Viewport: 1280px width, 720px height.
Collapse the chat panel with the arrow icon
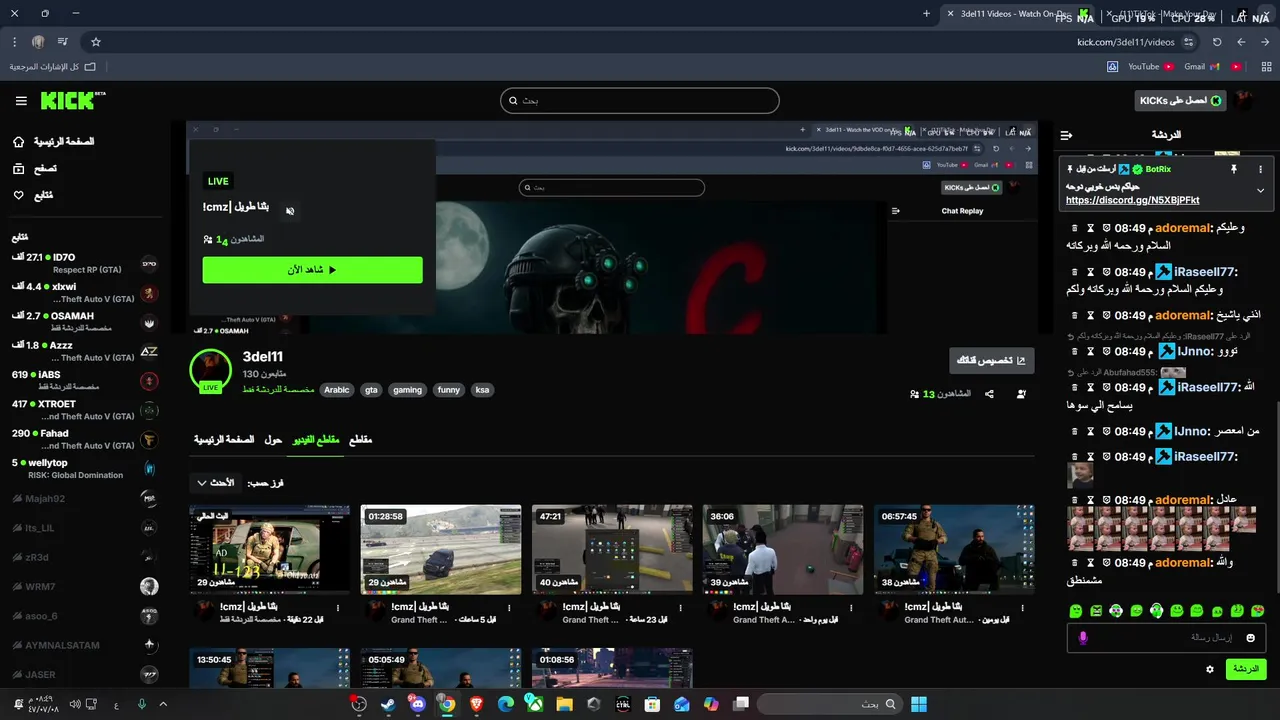point(1066,135)
